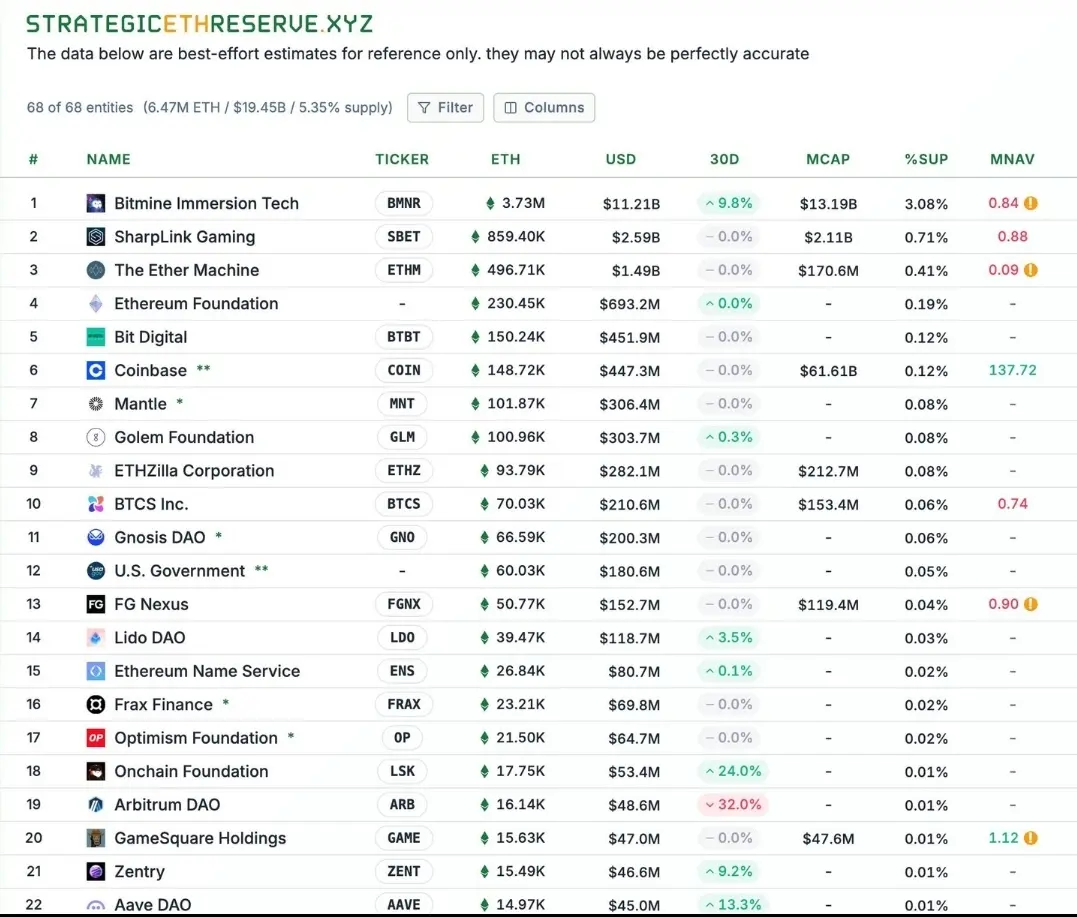Sort by the MCAP column header

tap(827, 159)
